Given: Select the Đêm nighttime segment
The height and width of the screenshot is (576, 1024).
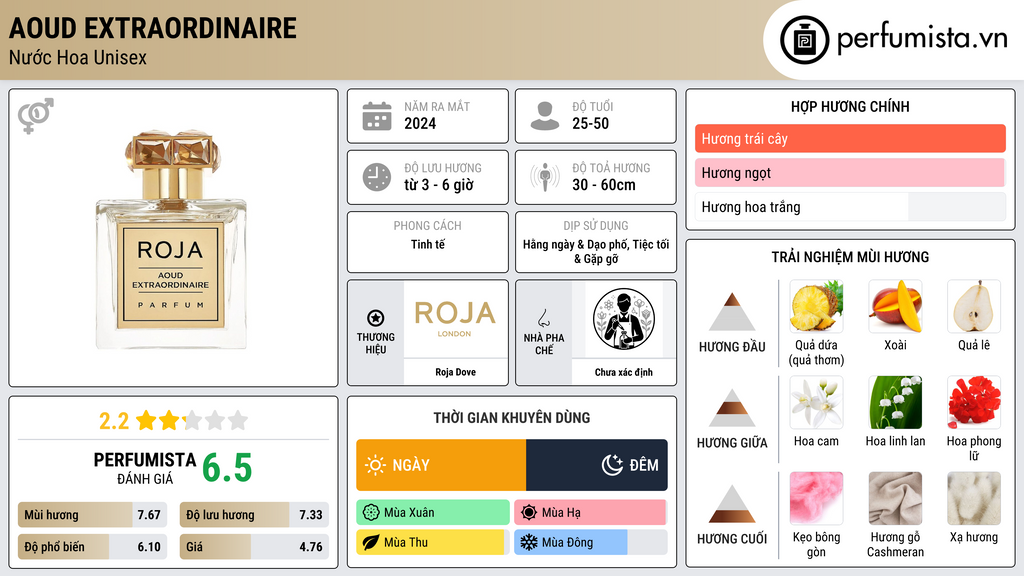Looking at the screenshot, I should point(597,465).
